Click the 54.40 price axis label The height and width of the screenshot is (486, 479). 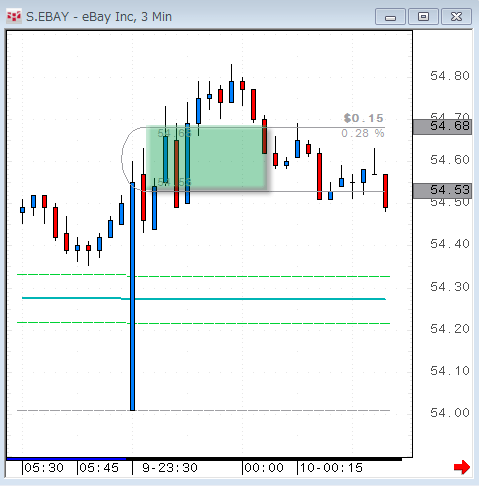[450, 244]
